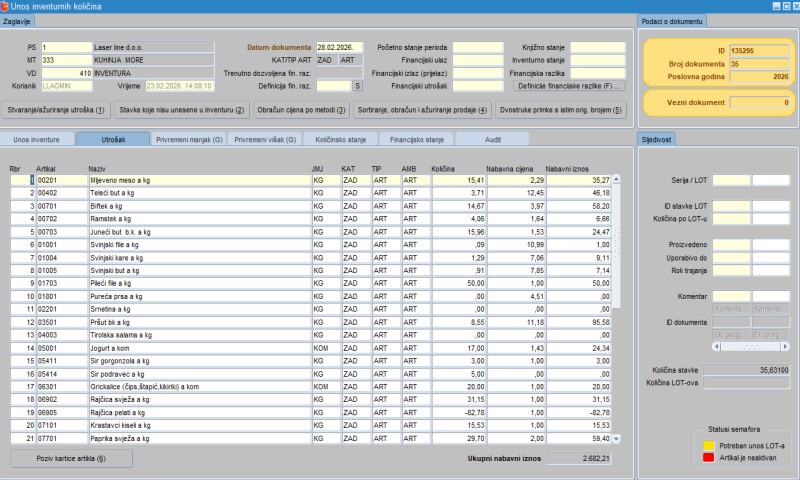Screen dimensions: 800x480
Task: Click the Datum dokumenta field
Action: pyautogui.click(x=339, y=47)
